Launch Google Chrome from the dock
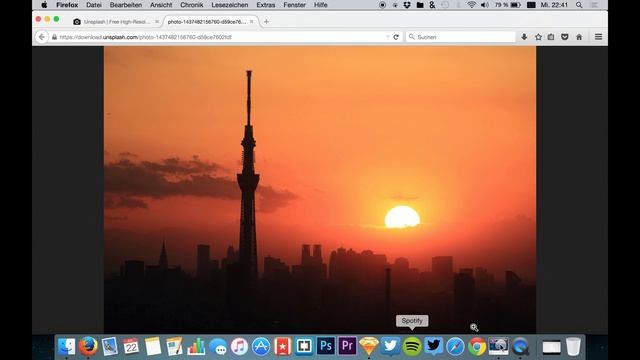 (477, 347)
